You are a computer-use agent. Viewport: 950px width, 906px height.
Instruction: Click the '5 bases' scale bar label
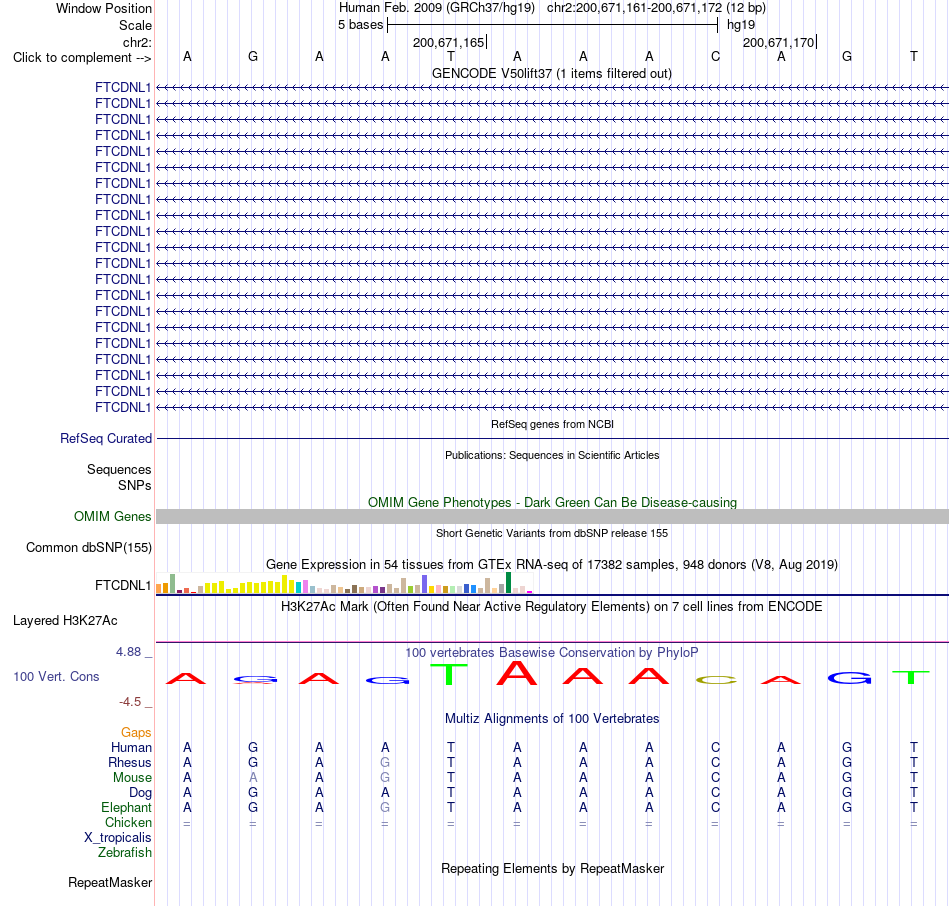click(x=360, y=25)
